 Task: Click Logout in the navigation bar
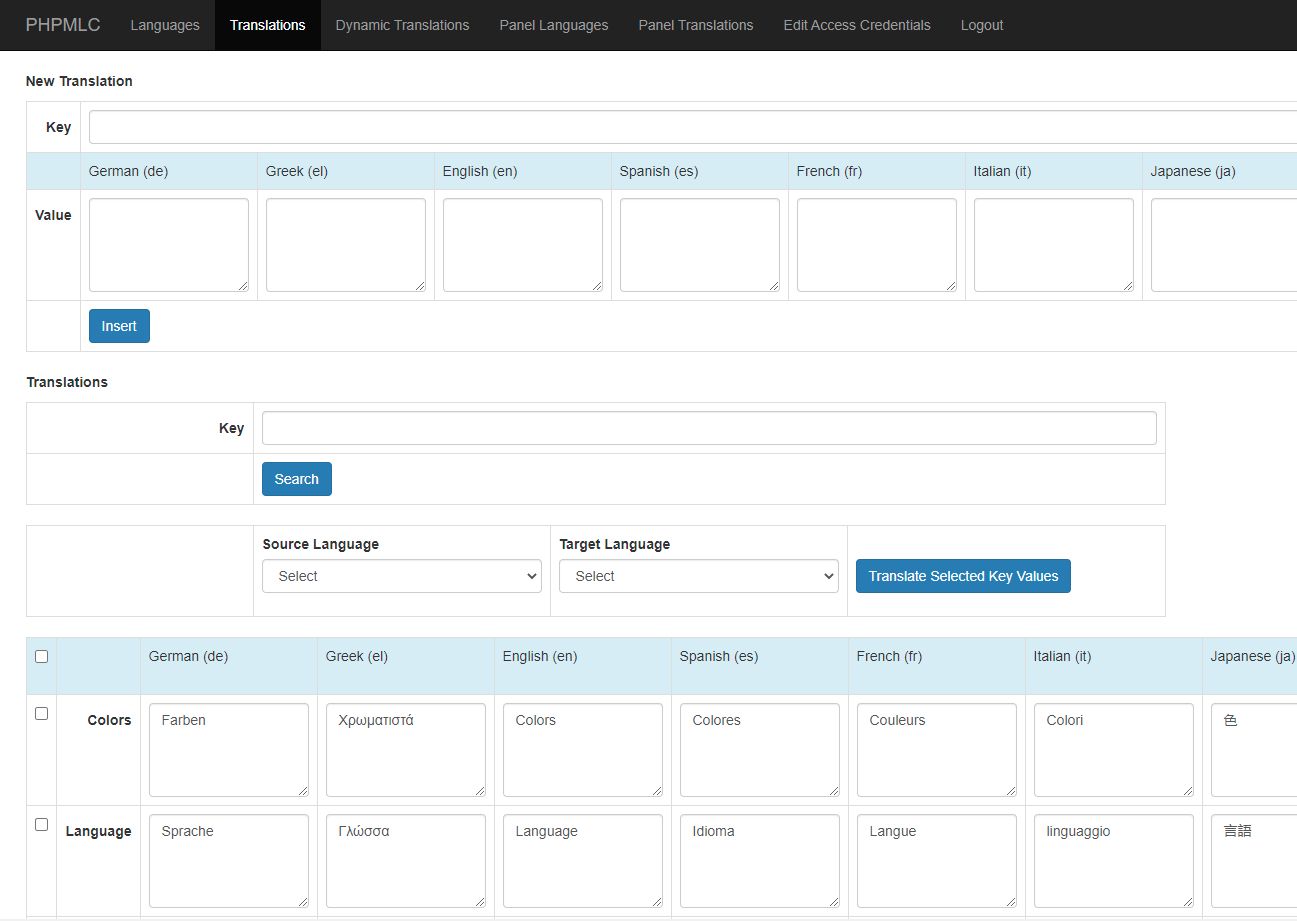tap(981, 25)
